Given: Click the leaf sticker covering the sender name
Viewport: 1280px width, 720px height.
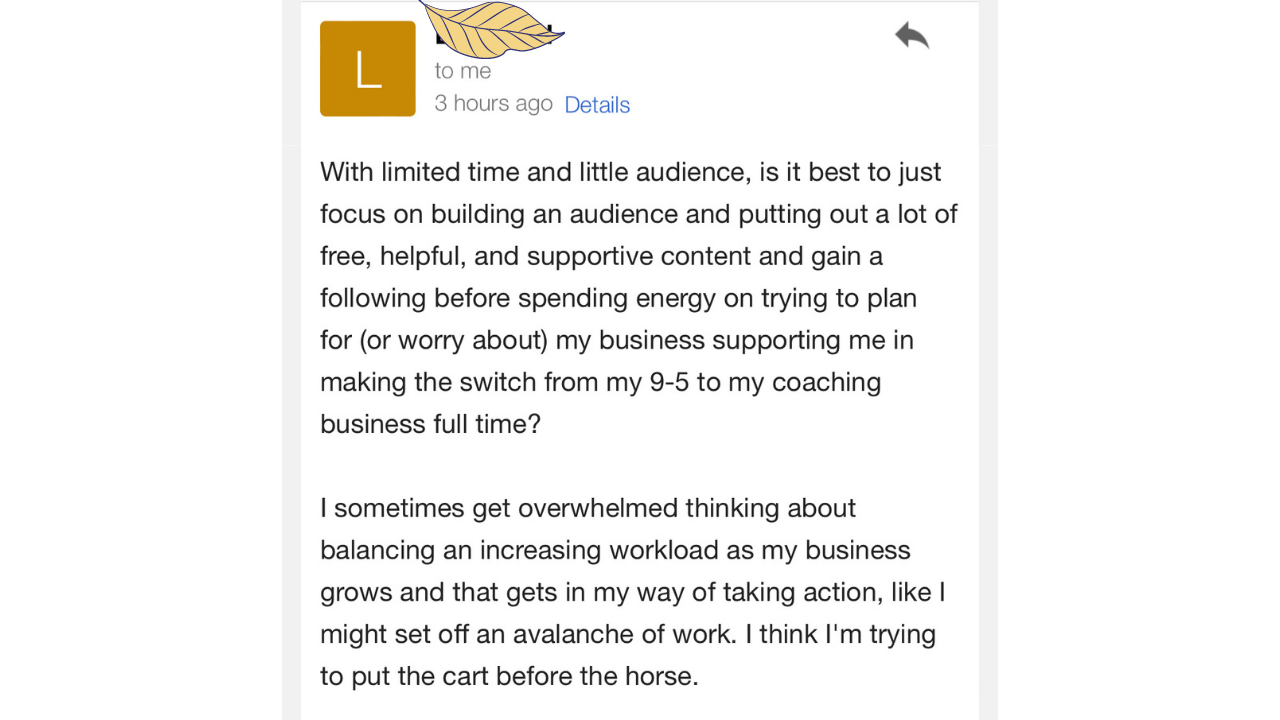Looking at the screenshot, I should (x=491, y=27).
